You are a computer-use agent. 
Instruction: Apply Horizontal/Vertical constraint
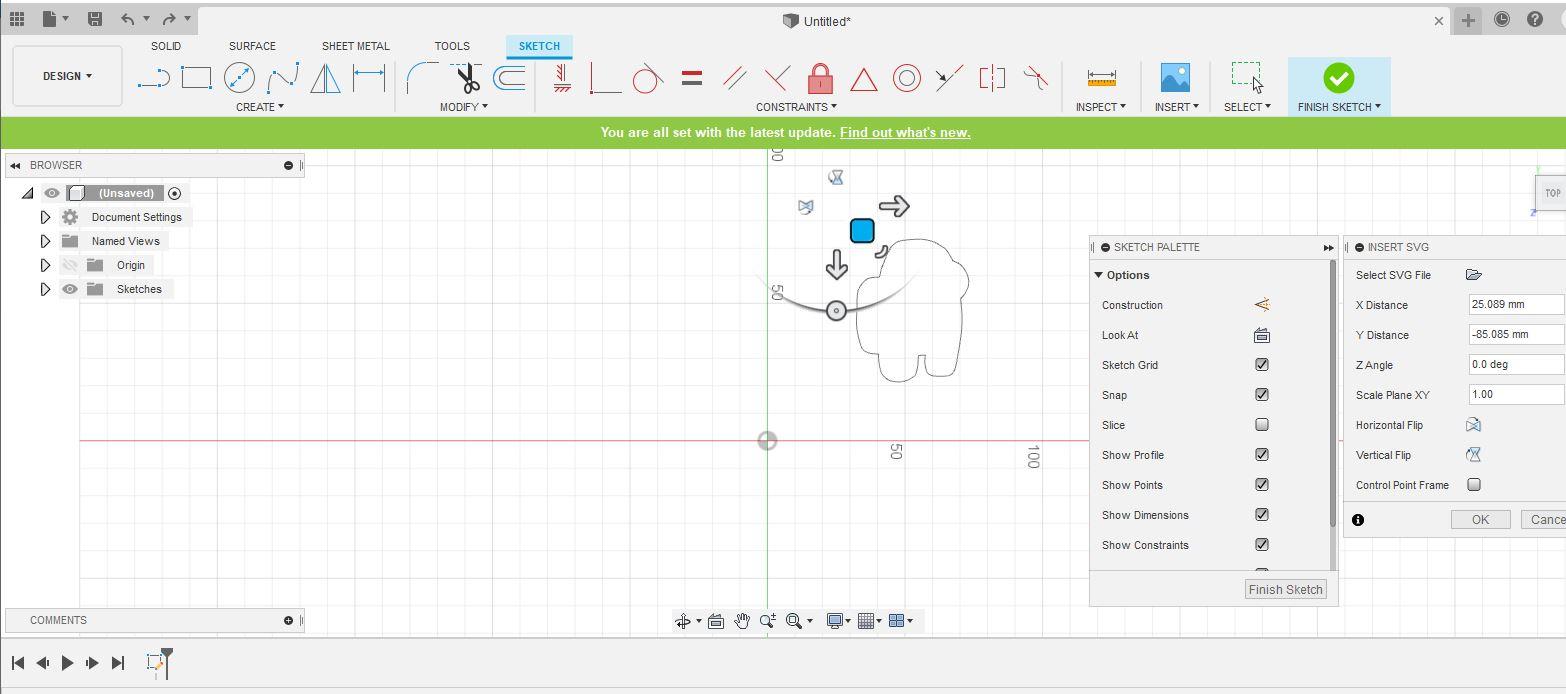(x=562, y=77)
